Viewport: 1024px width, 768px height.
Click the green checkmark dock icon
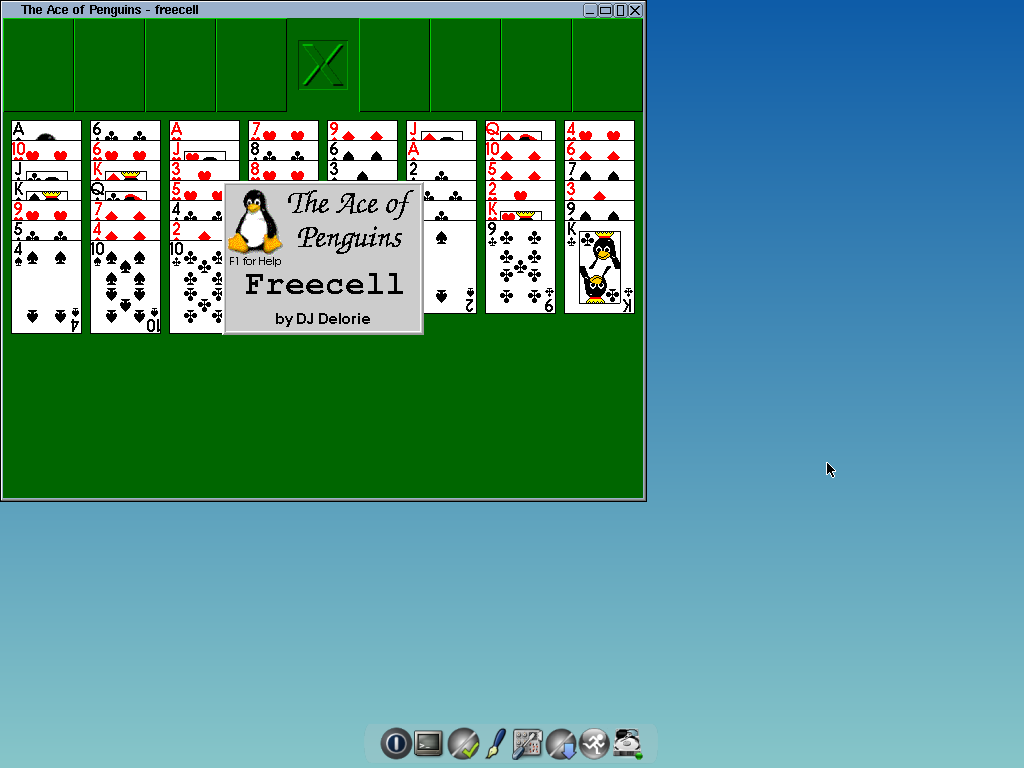click(x=462, y=743)
